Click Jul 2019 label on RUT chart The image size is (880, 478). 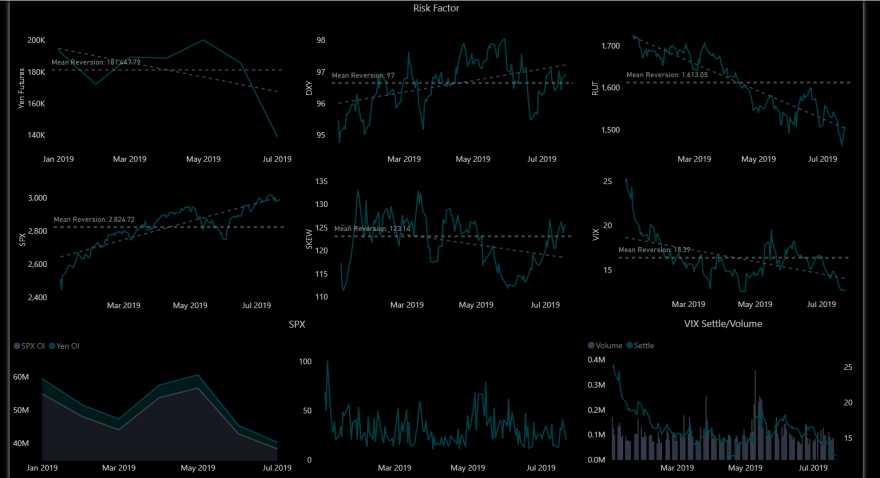(822, 159)
